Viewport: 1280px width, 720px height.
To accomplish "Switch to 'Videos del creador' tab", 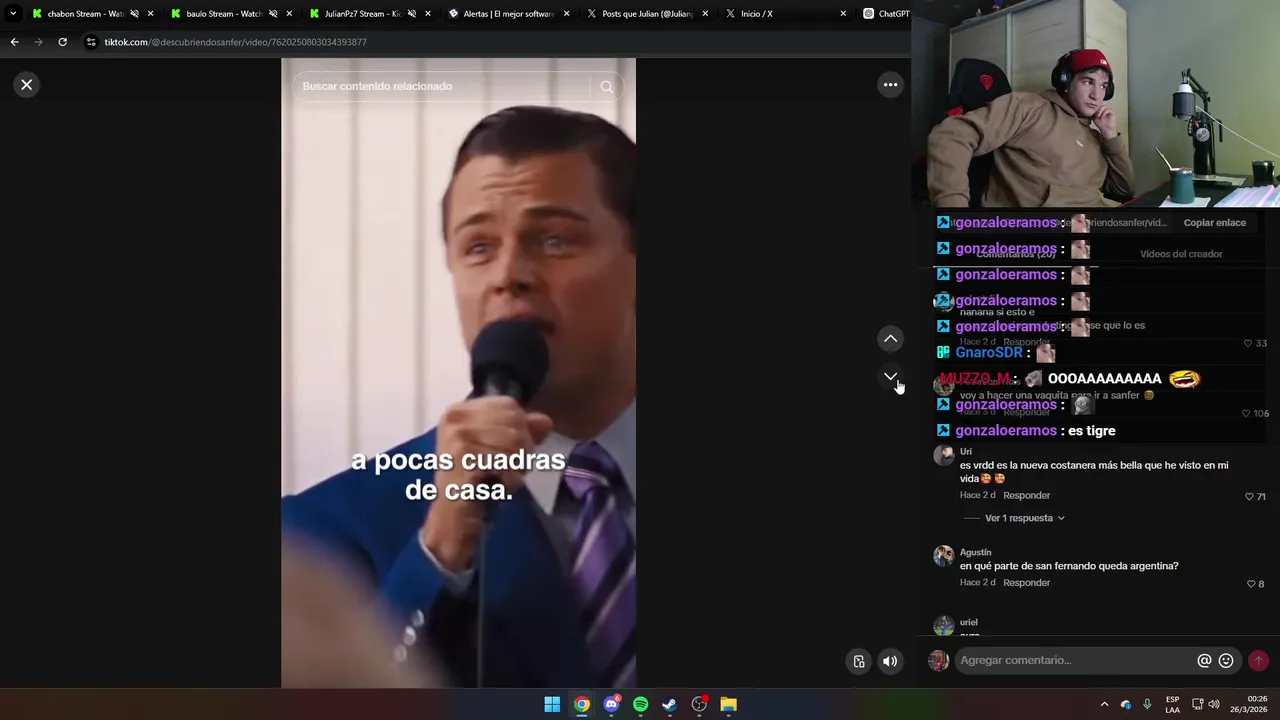I will (x=1181, y=254).
